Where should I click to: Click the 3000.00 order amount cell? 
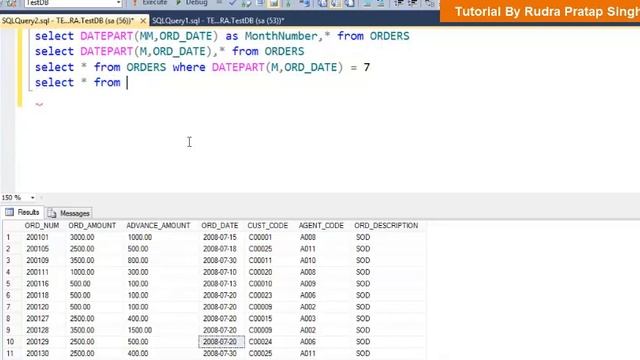tap(82, 237)
